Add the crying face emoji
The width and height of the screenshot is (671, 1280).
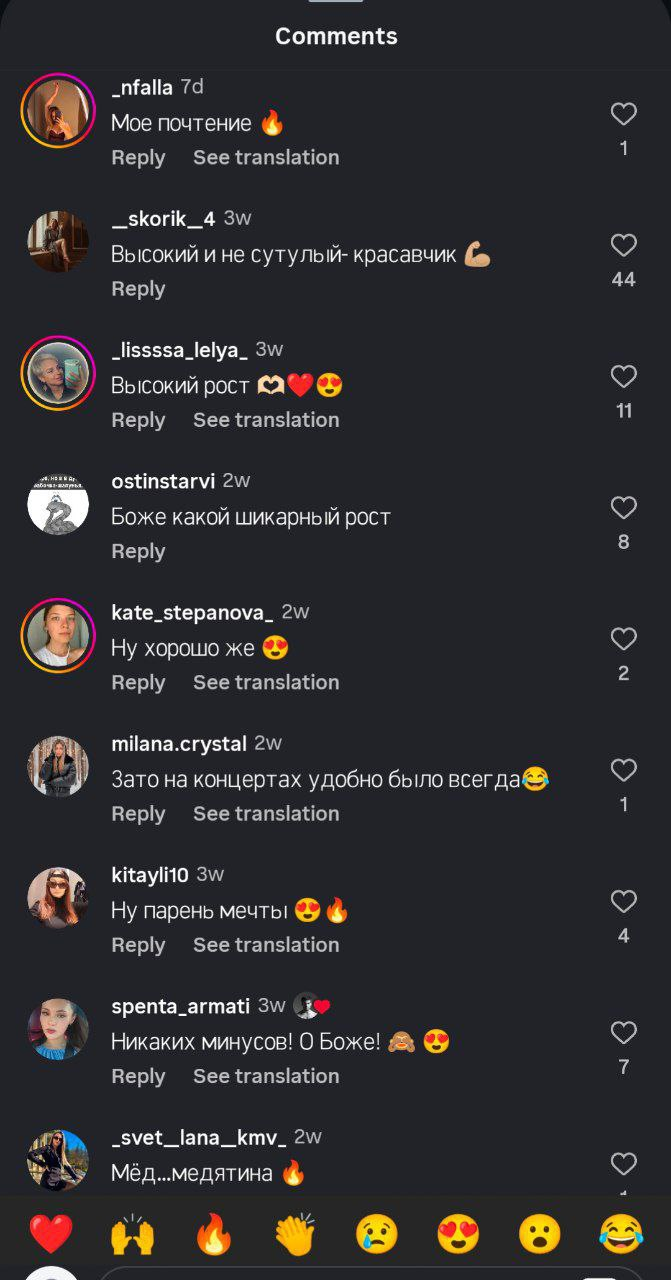point(376,1234)
